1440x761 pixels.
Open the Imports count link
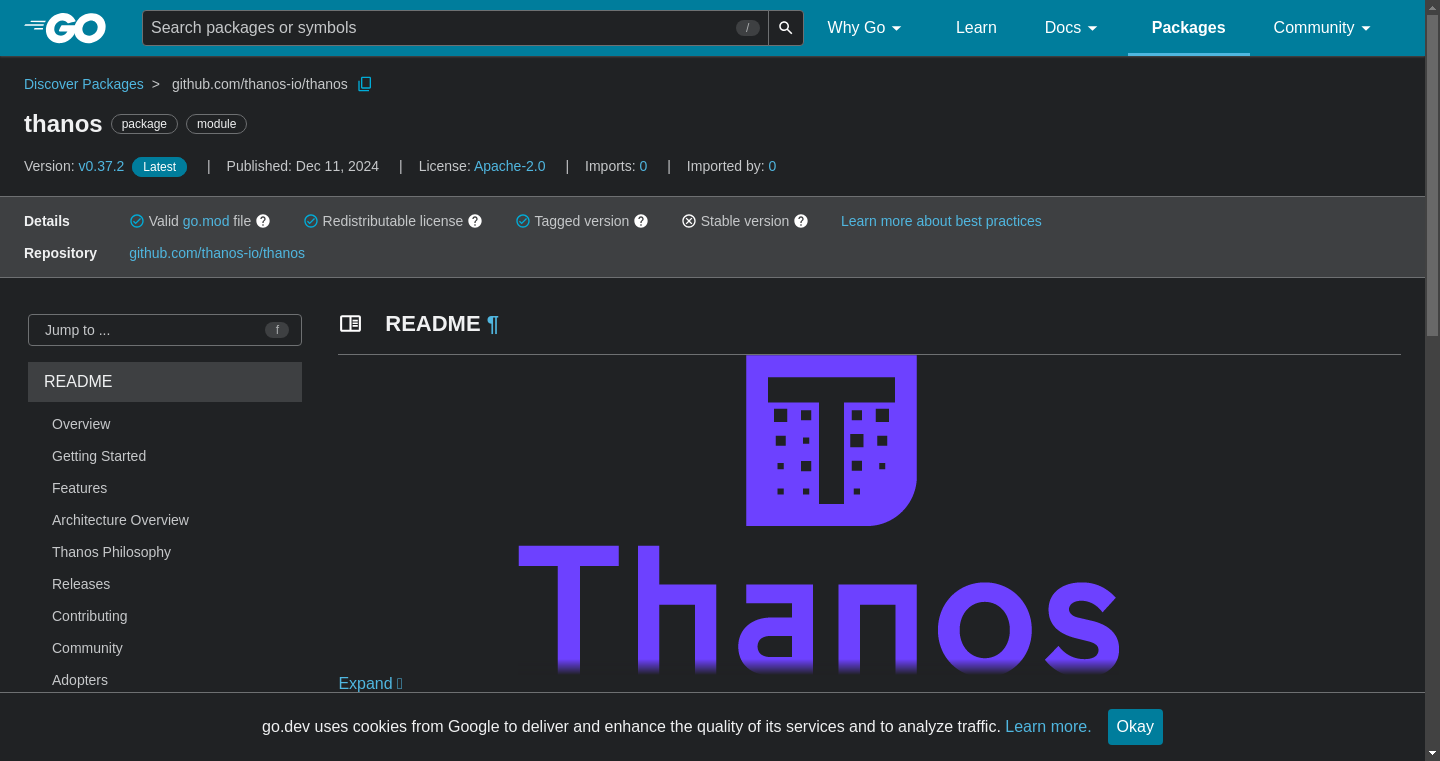tap(643, 166)
